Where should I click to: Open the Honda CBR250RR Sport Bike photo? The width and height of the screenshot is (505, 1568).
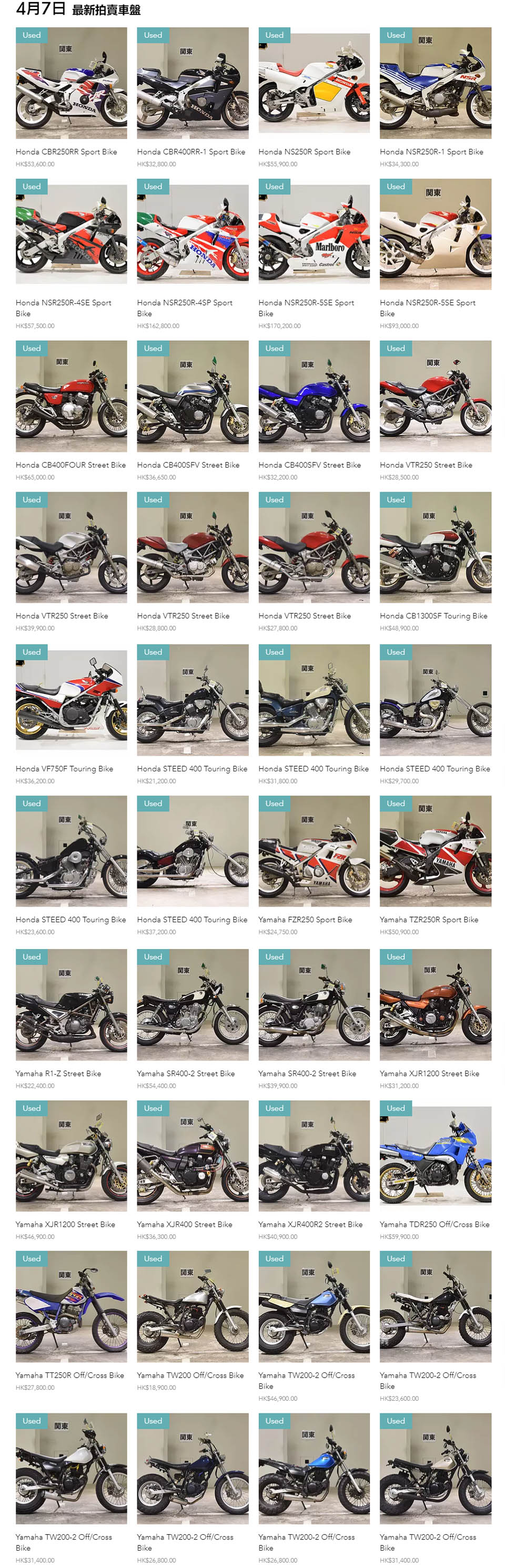point(71,83)
